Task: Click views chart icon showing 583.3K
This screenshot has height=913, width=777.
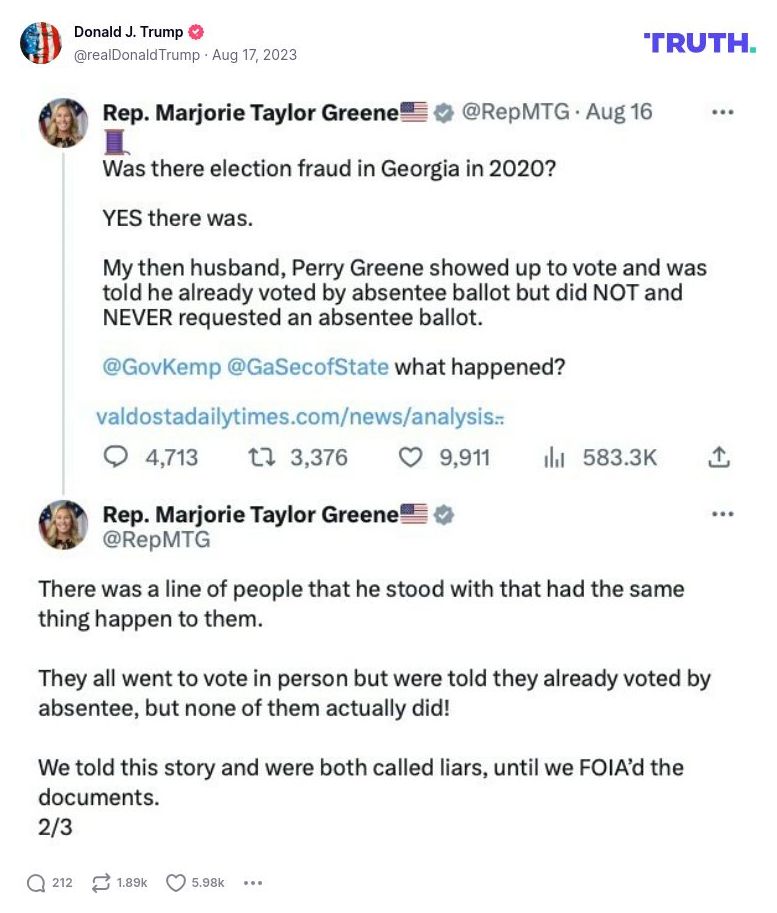Action: point(555,457)
